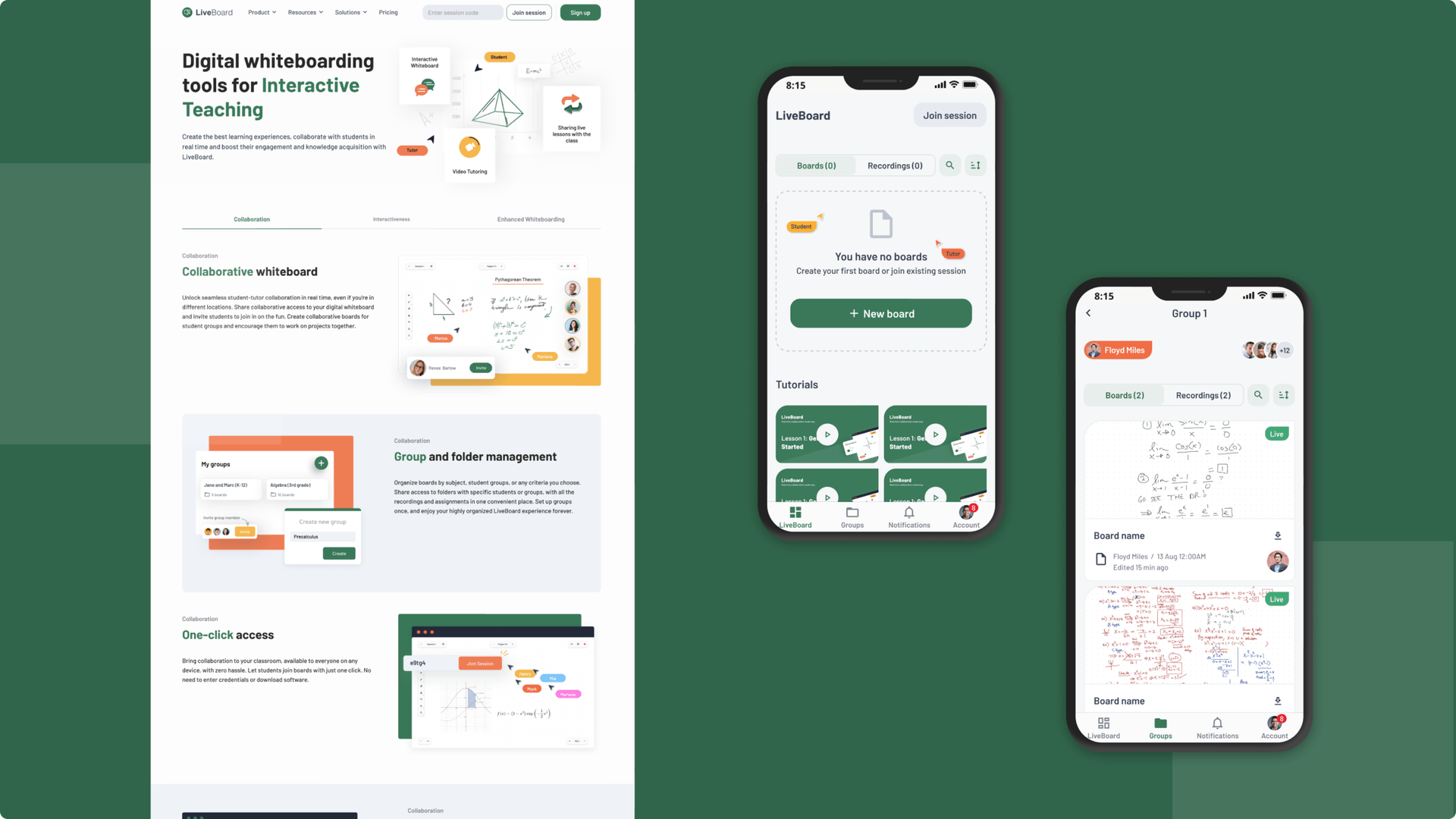Open the Solutions dropdown menu

351,12
